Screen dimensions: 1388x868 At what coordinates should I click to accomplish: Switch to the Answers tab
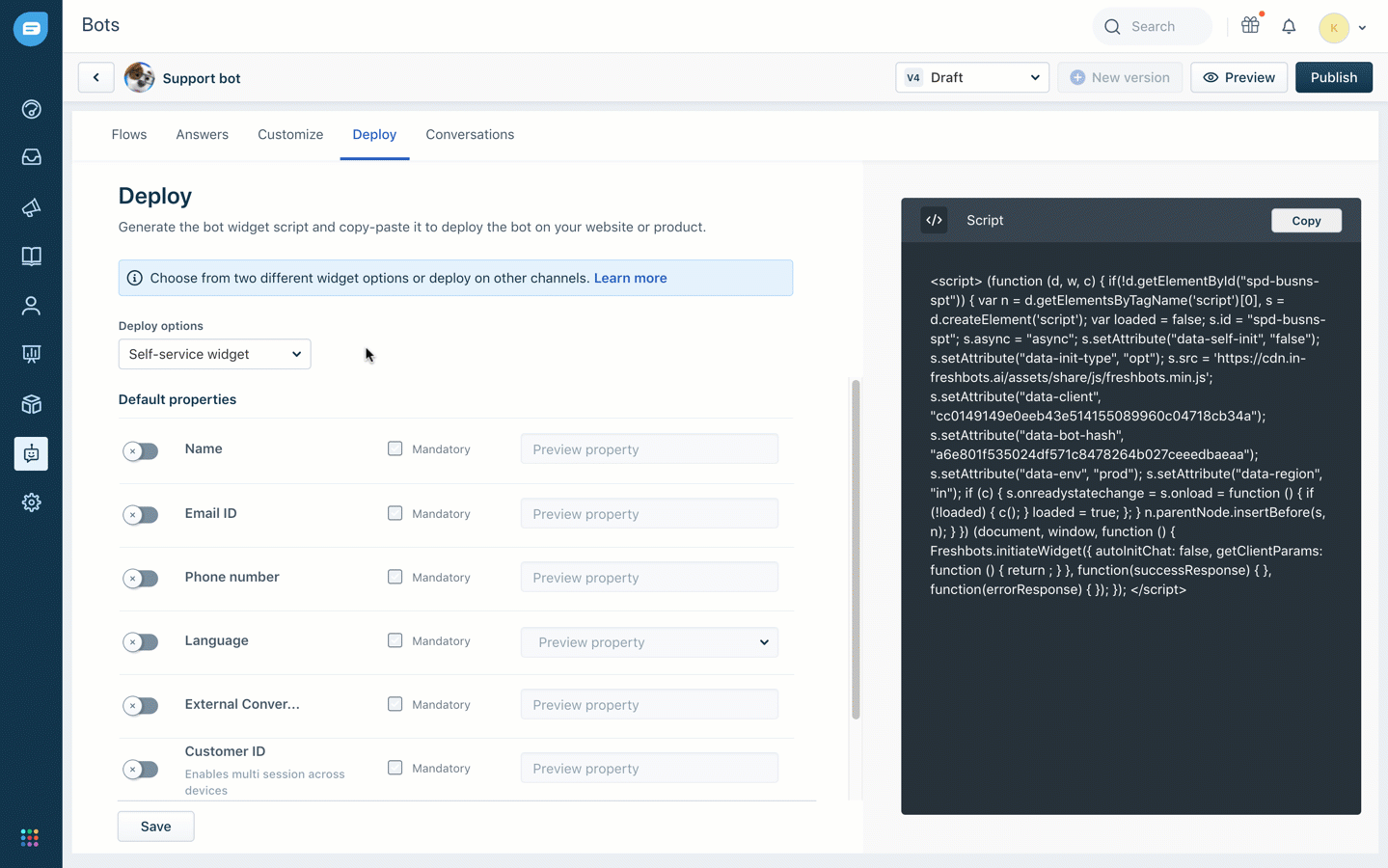pyautogui.click(x=202, y=134)
